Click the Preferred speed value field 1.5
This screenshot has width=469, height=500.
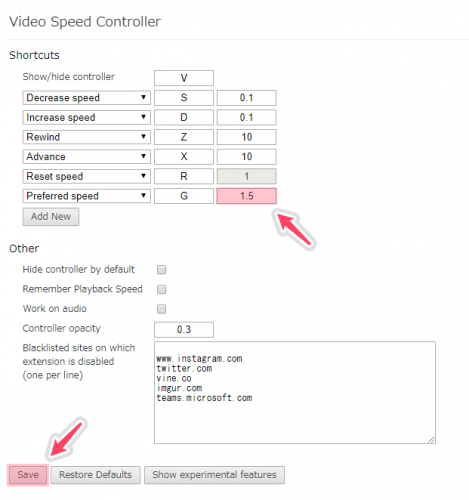coord(247,196)
